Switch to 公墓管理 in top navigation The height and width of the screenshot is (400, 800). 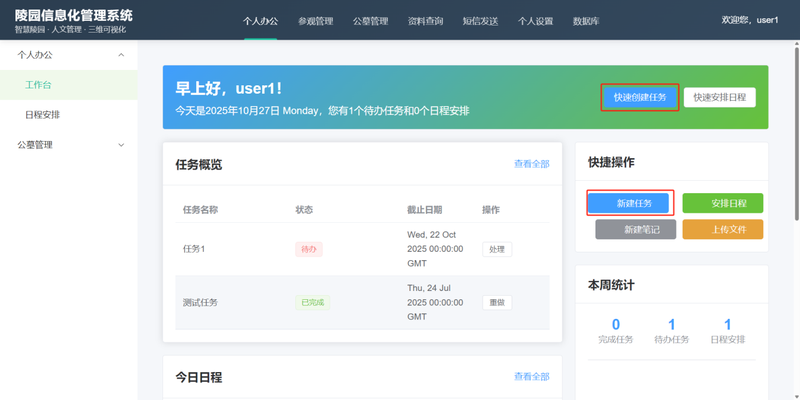point(370,21)
